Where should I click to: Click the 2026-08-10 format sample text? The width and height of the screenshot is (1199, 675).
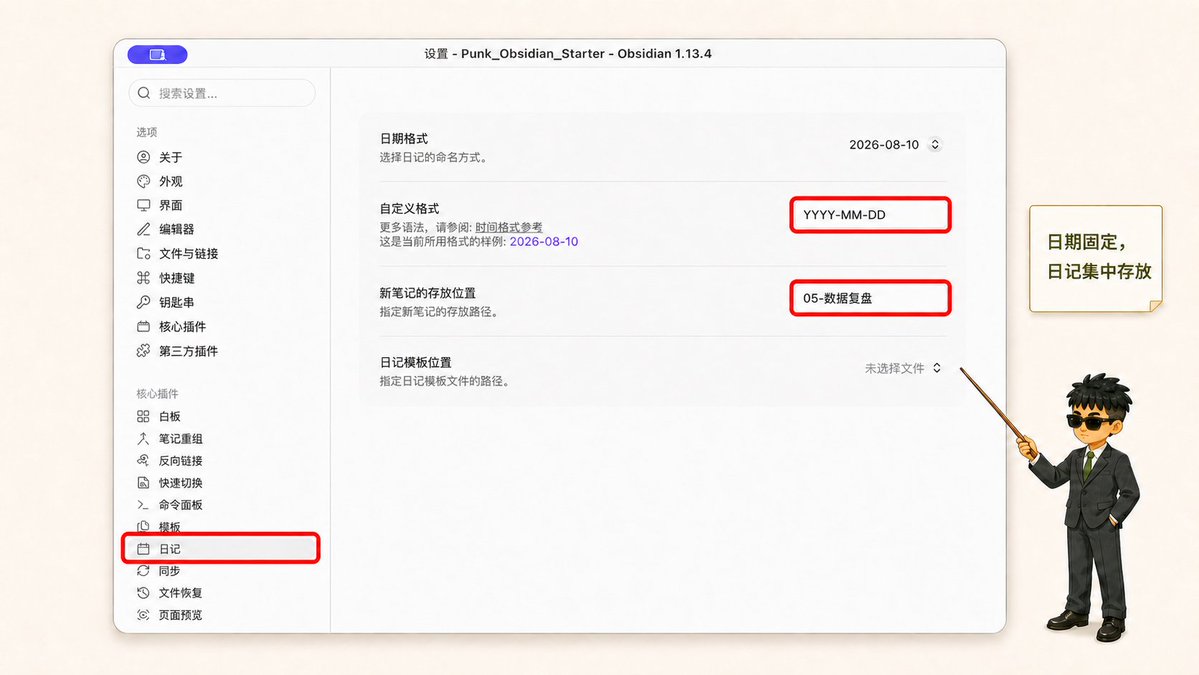pyautogui.click(x=544, y=242)
